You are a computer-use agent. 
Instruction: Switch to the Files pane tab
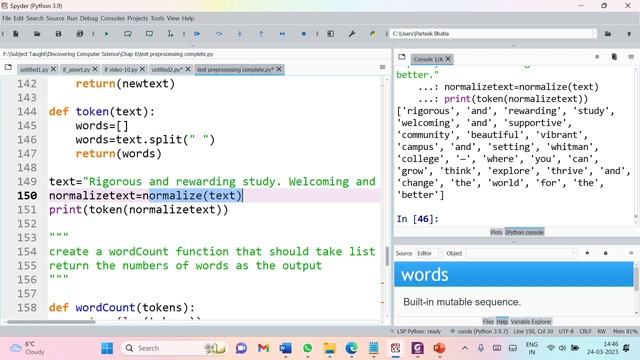488,321
